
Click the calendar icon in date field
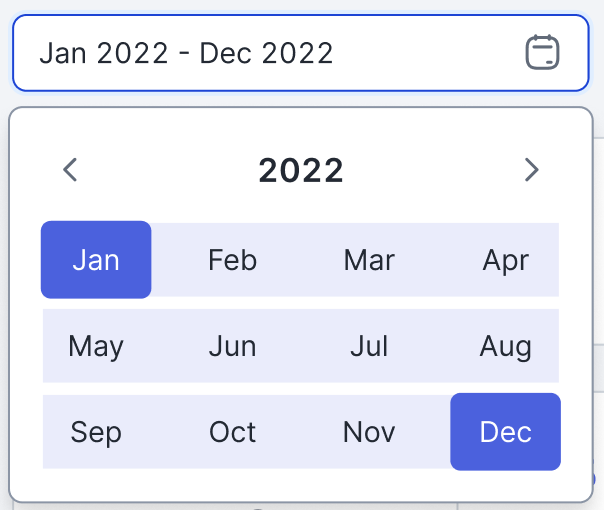(x=542, y=52)
